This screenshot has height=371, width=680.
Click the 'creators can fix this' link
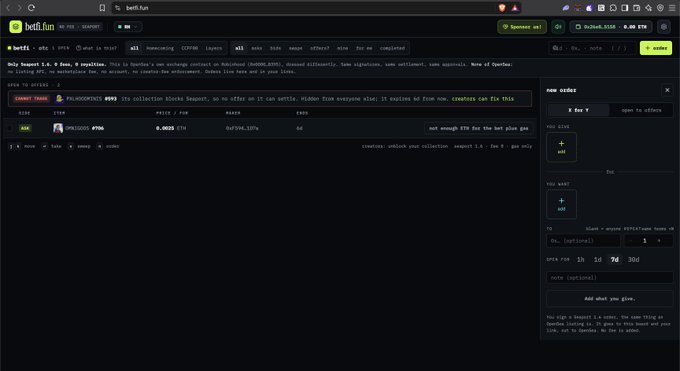coord(483,99)
